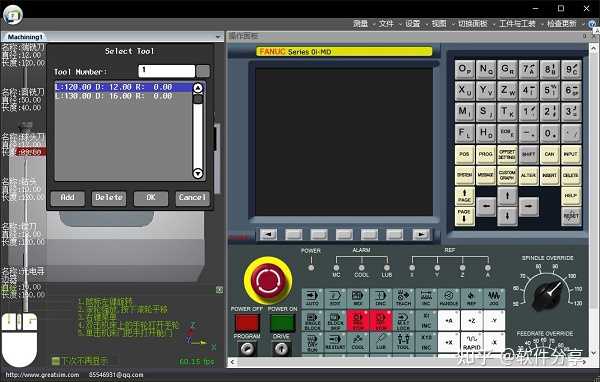
Task: Select HANDLE mode key
Action: click(448, 298)
